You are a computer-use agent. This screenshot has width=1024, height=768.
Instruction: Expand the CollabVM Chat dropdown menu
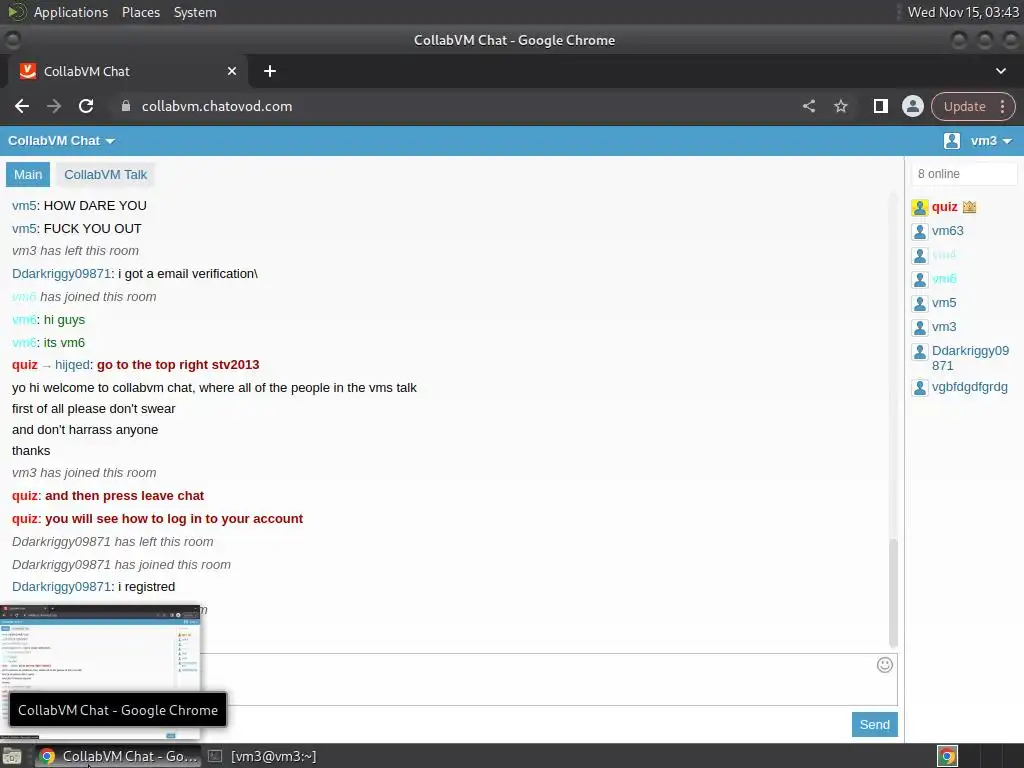coord(61,140)
